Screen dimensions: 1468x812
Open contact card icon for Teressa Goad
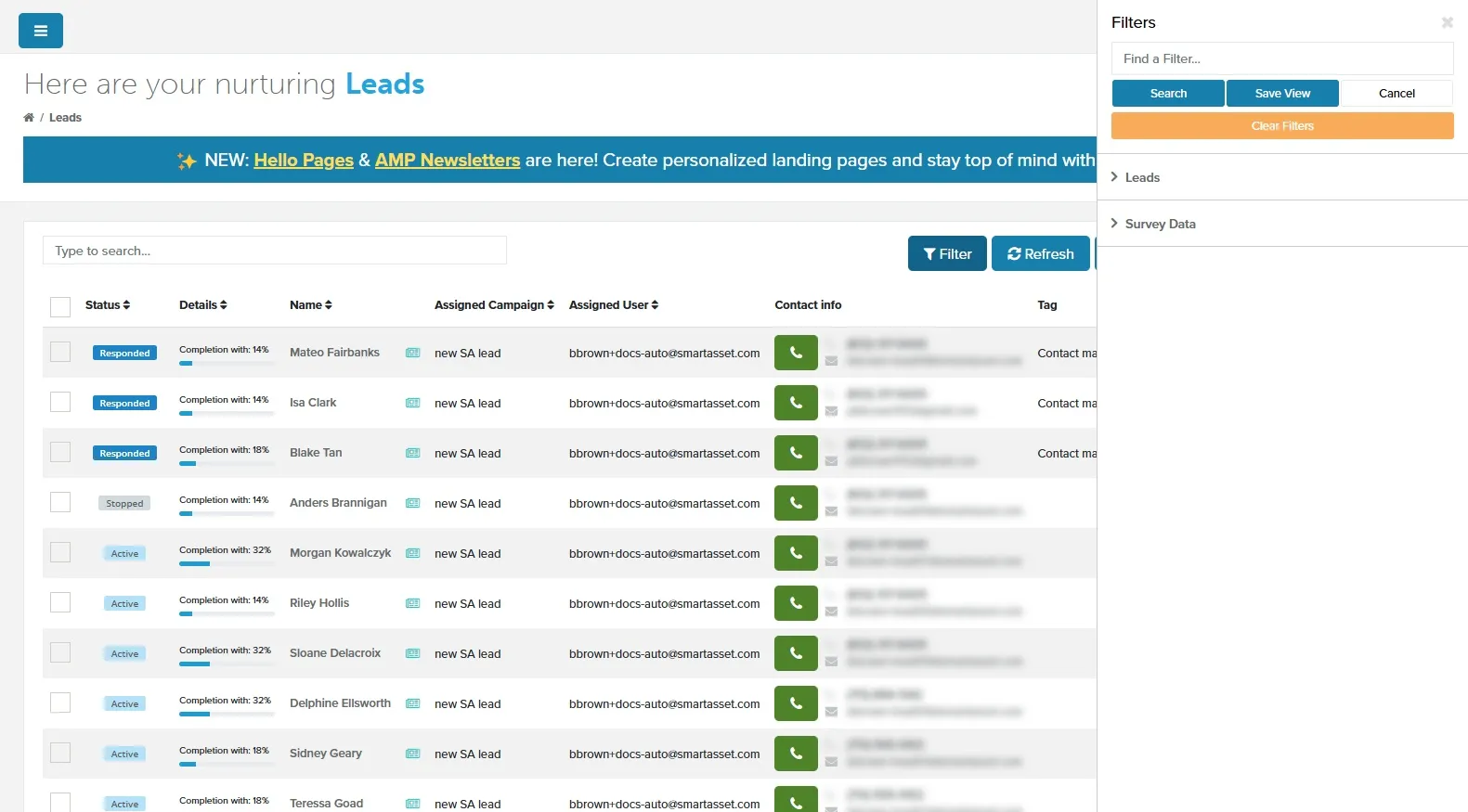point(413,804)
